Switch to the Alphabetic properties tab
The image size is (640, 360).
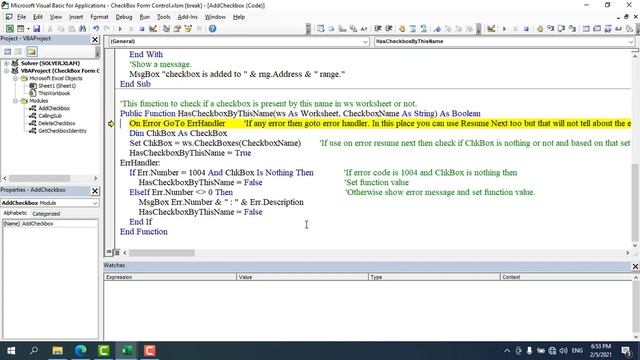15,213
